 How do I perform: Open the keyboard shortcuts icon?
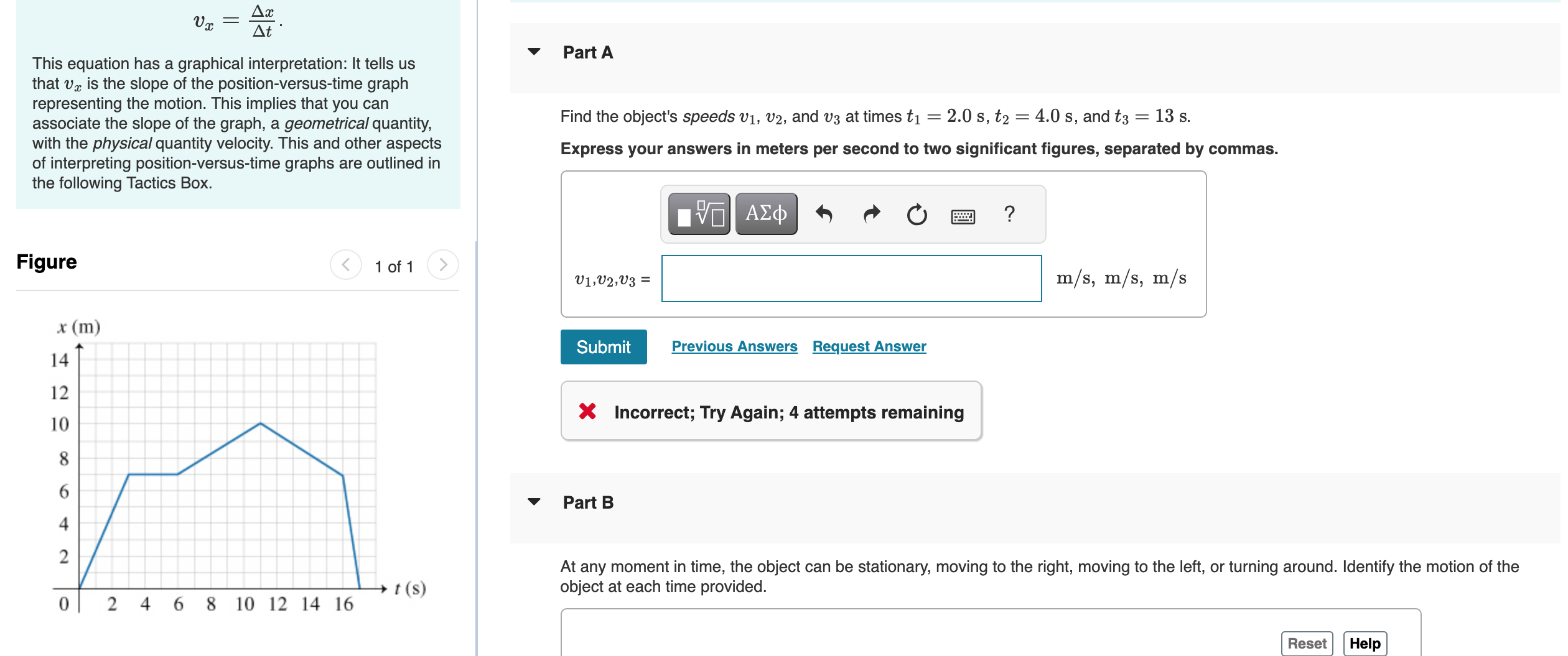coord(962,213)
